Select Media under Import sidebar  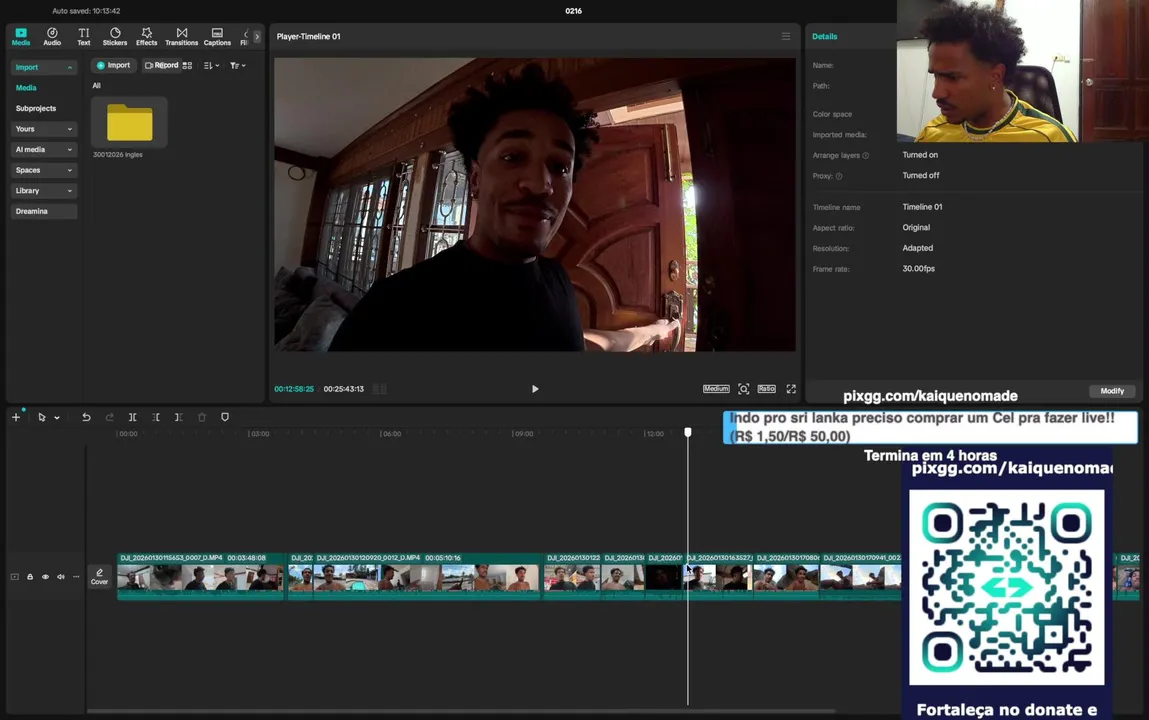26,88
